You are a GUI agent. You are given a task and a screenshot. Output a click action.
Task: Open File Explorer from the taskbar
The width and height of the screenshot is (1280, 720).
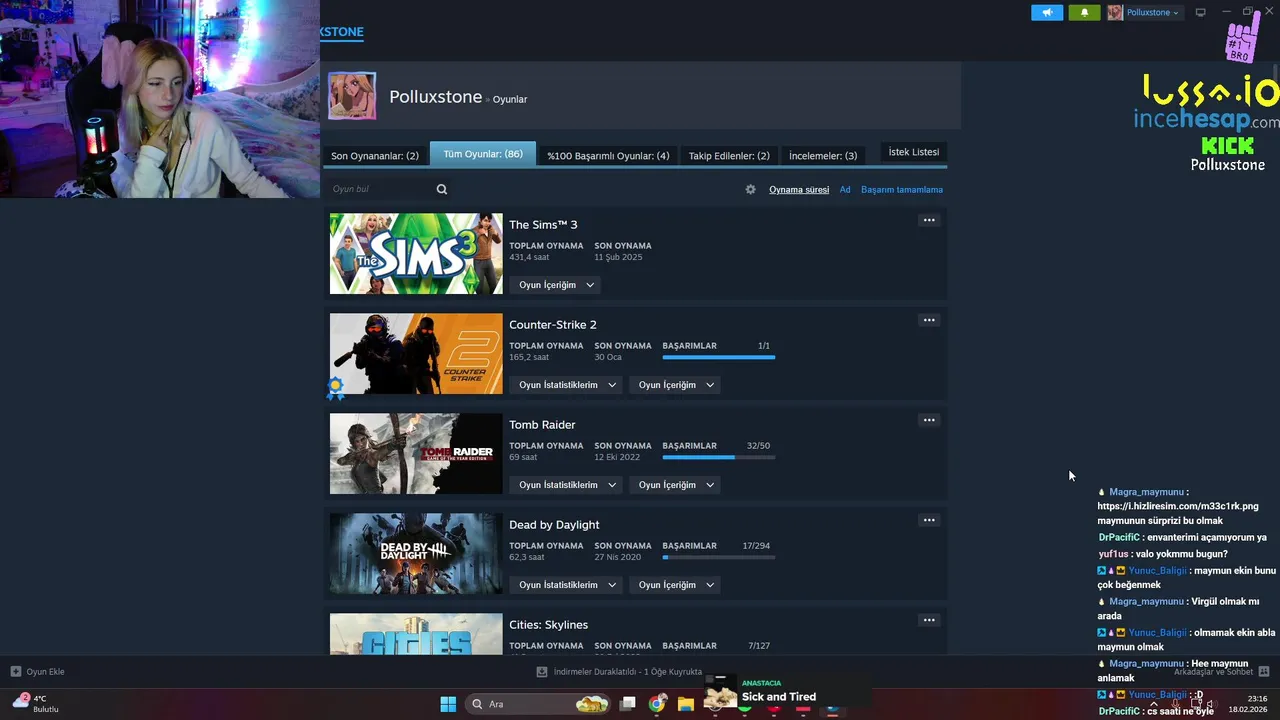[686, 704]
